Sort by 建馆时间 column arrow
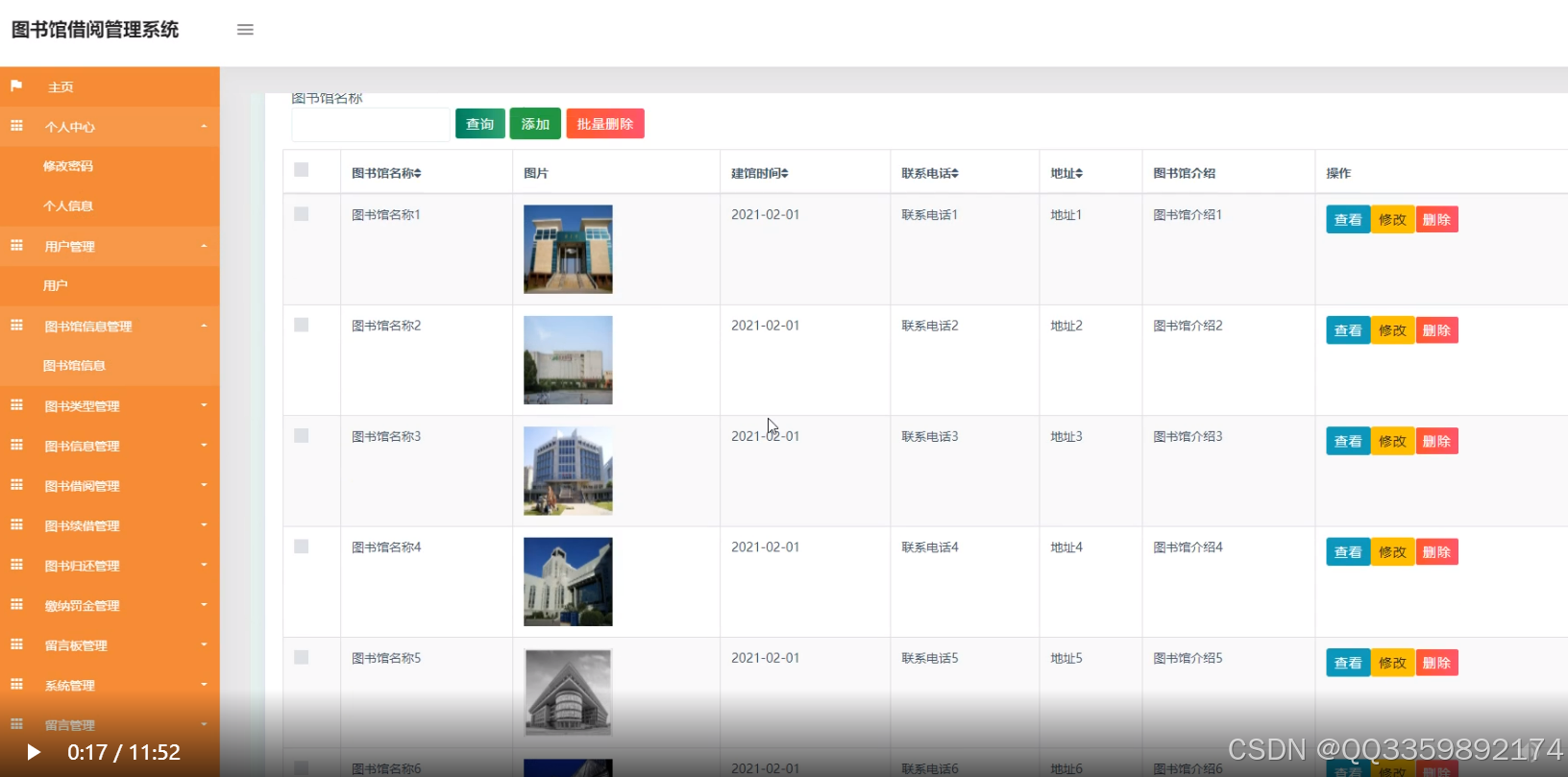The height and width of the screenshot is (777, 1568). click(x=785, y=174)
